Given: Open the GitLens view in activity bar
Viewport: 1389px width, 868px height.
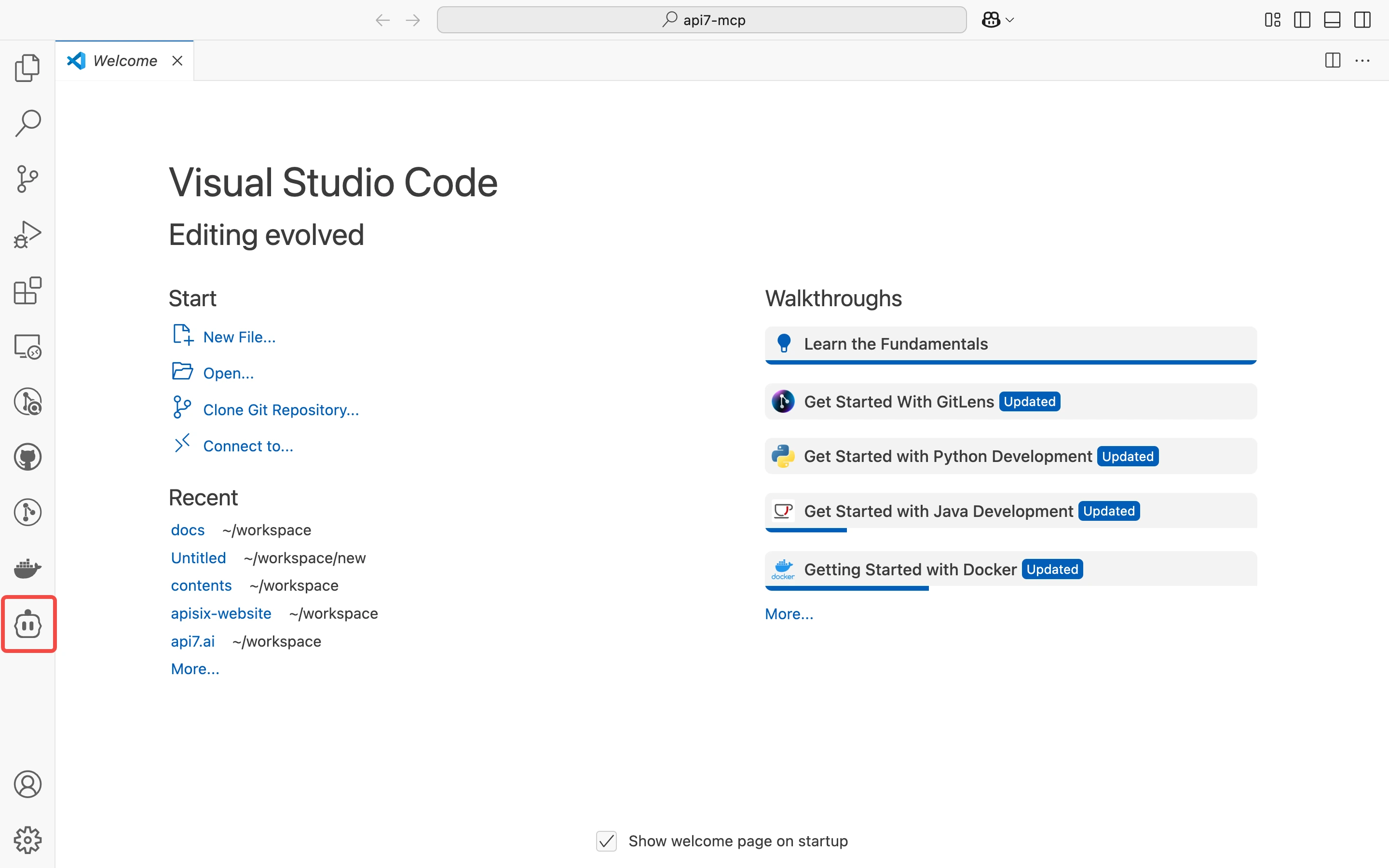Looking at the screenshot, I should 27,512.
